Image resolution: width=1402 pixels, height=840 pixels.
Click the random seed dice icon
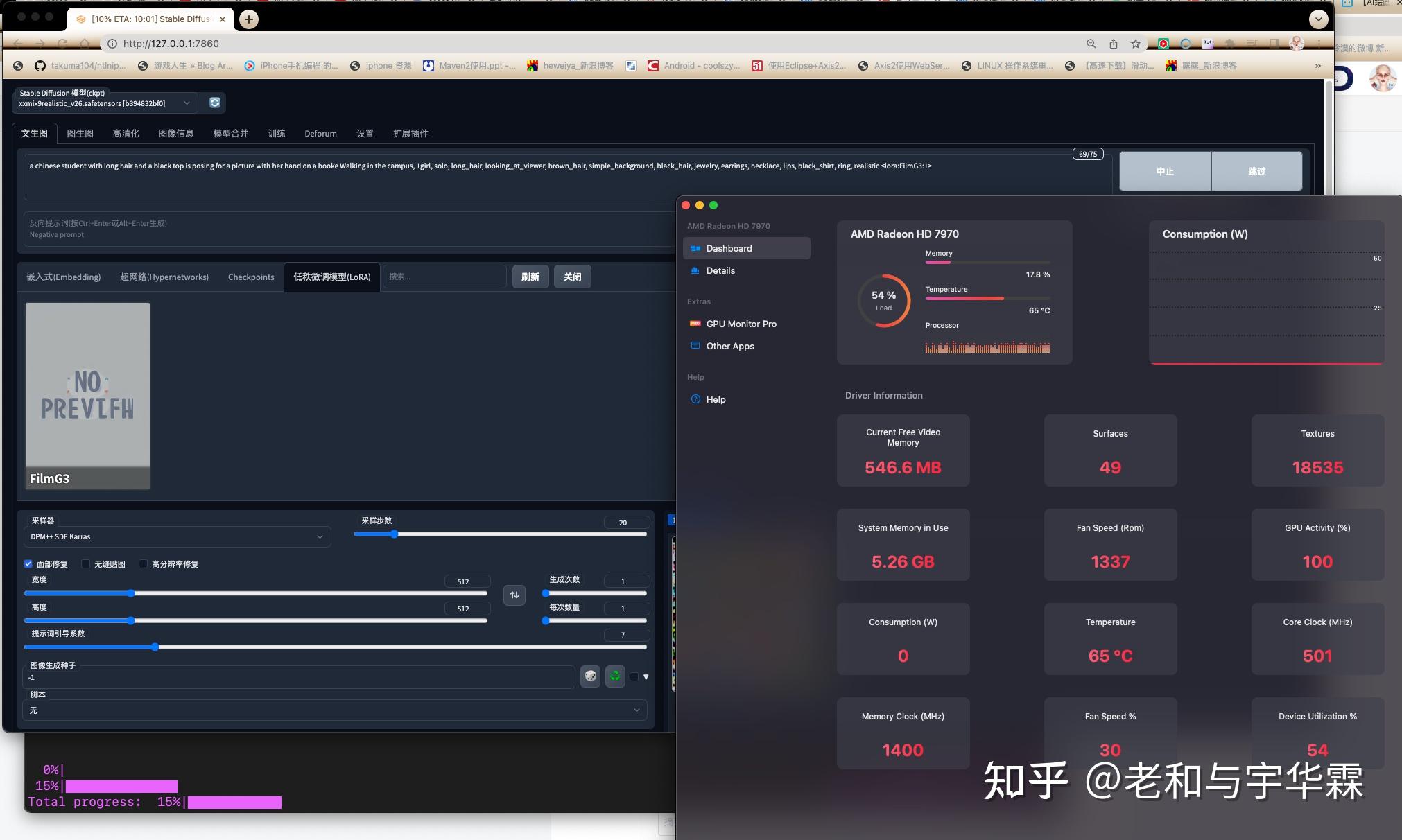pyautogui.click(x=590, y=676)
